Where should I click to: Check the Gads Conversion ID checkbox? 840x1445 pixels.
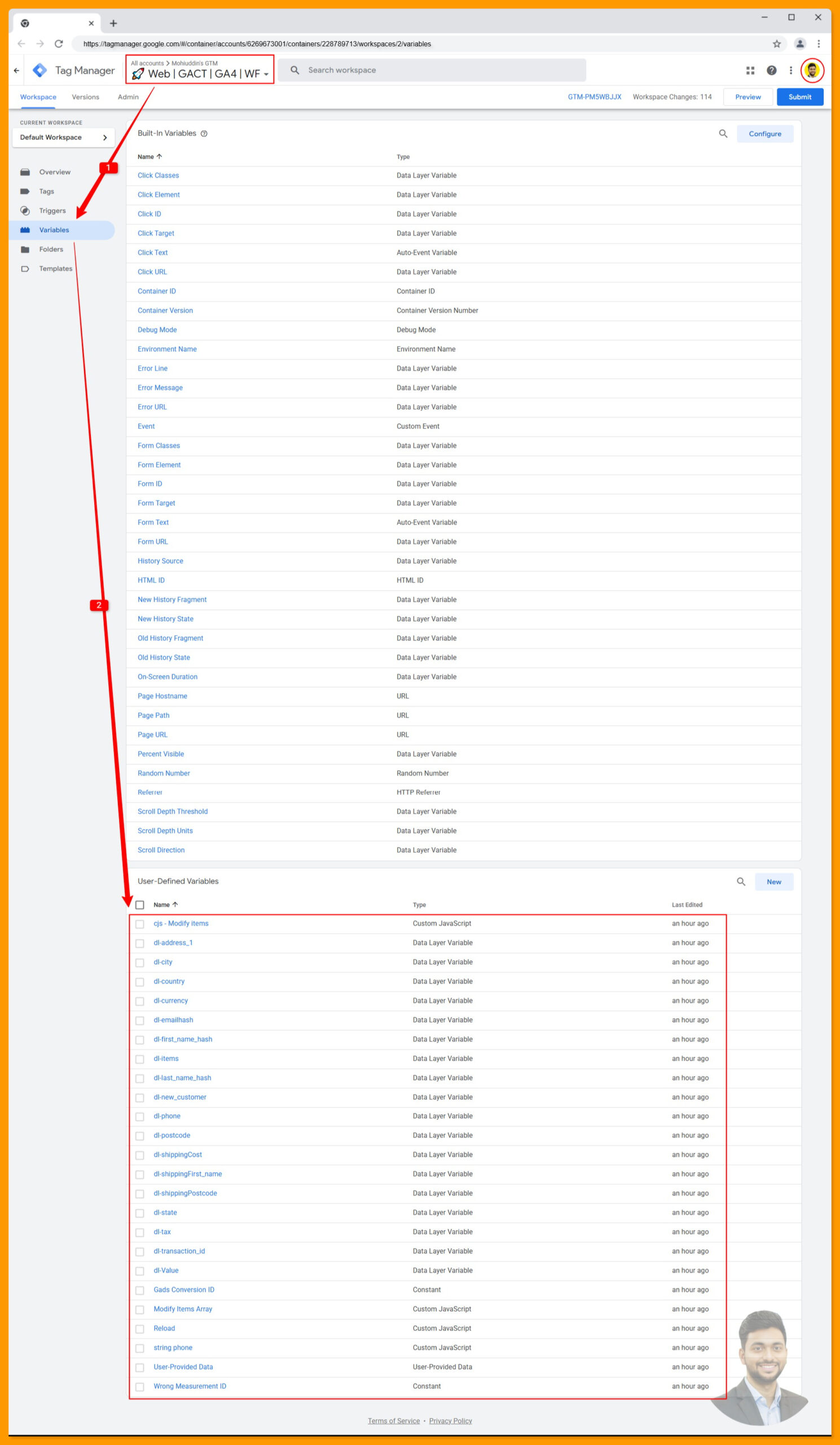[x=140, y=1291]
